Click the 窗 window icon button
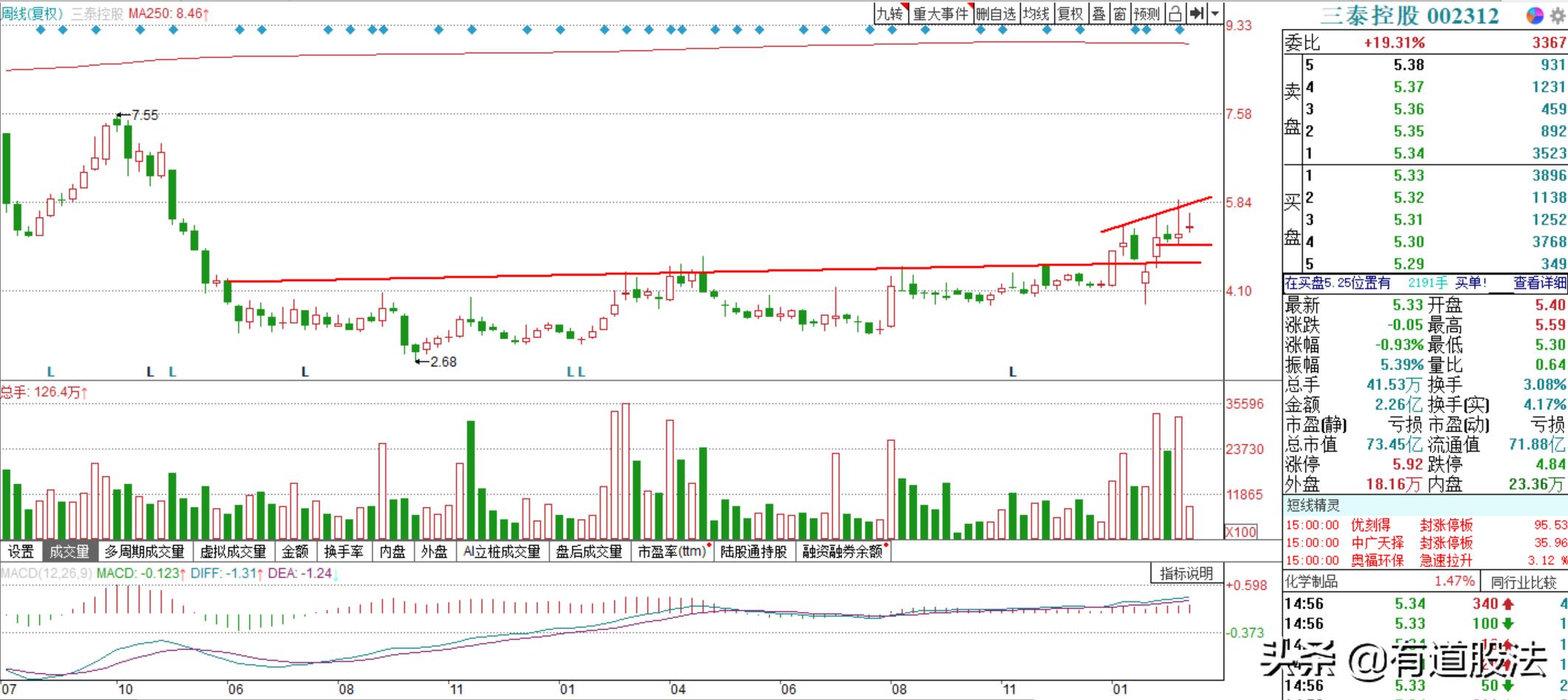 coord(1119,13)
